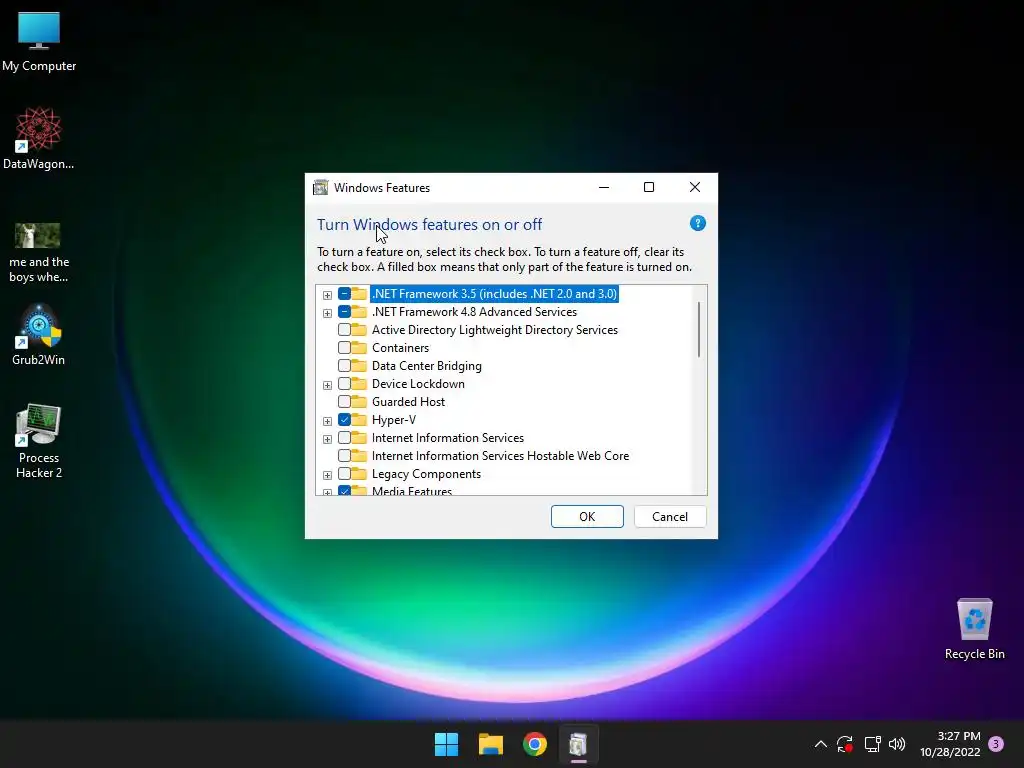This screenshot has width=1024, height=768.
Task: Open the network tray icon
Action: [x=872, y=744]
